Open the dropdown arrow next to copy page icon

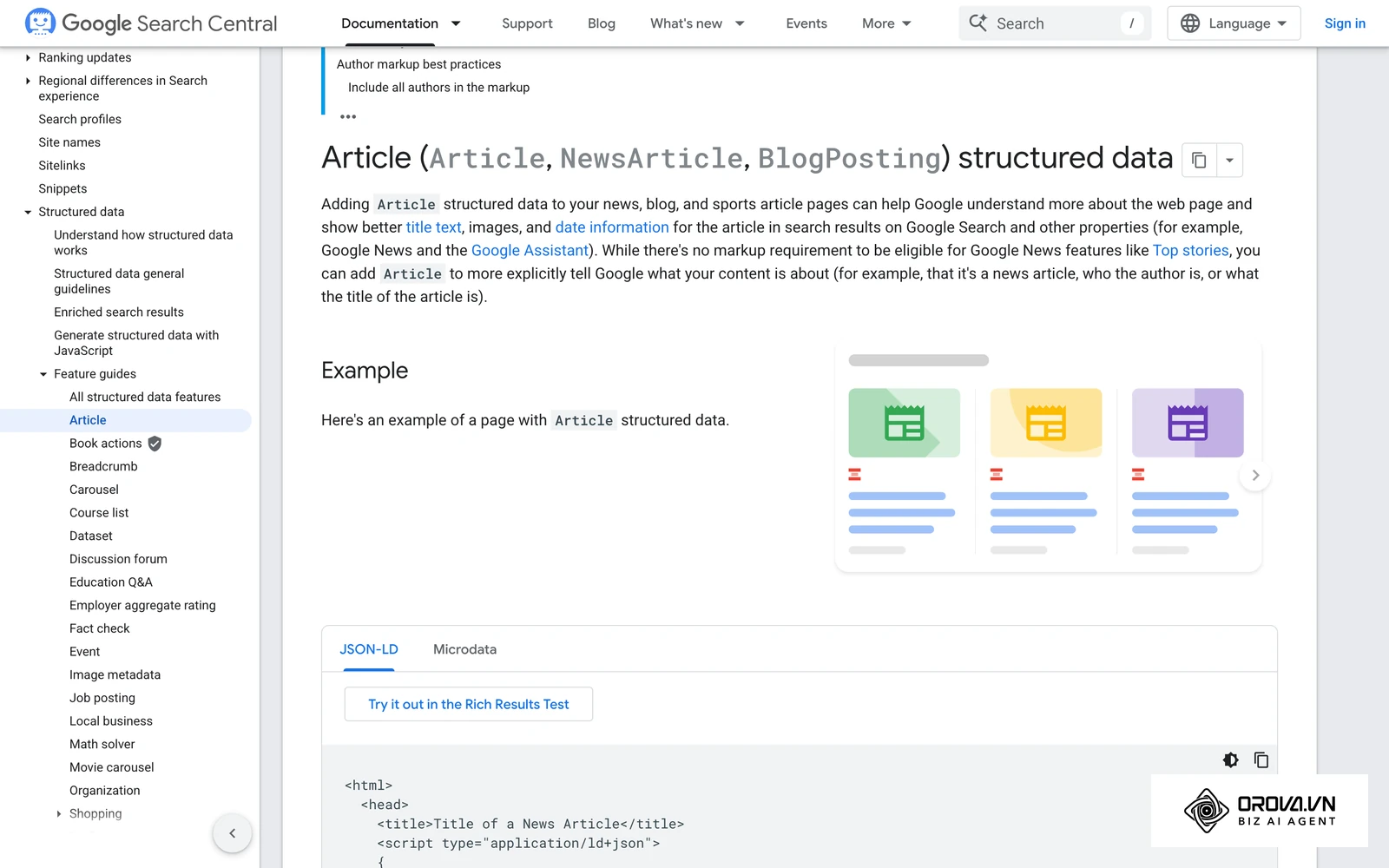(1229, 161)
